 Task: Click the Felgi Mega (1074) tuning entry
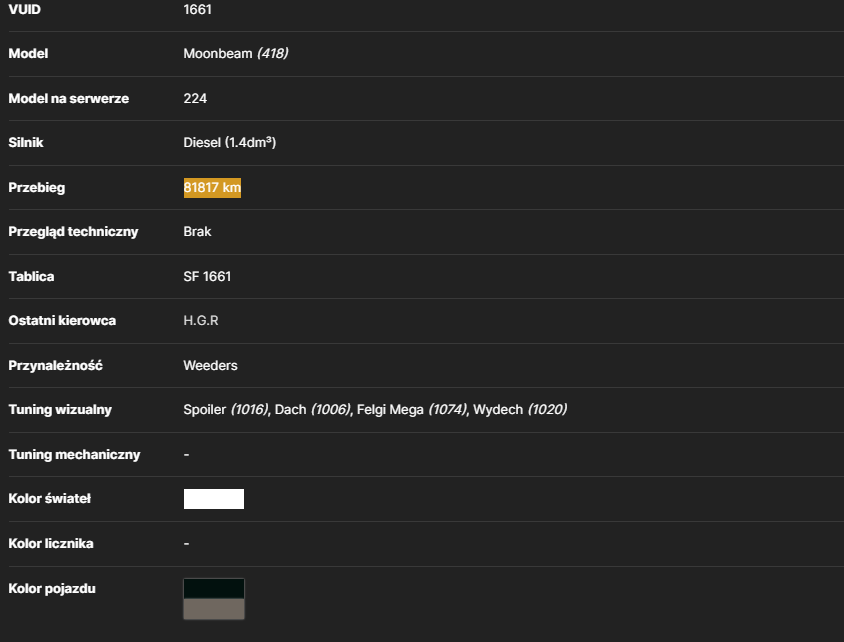pos(412,410)
